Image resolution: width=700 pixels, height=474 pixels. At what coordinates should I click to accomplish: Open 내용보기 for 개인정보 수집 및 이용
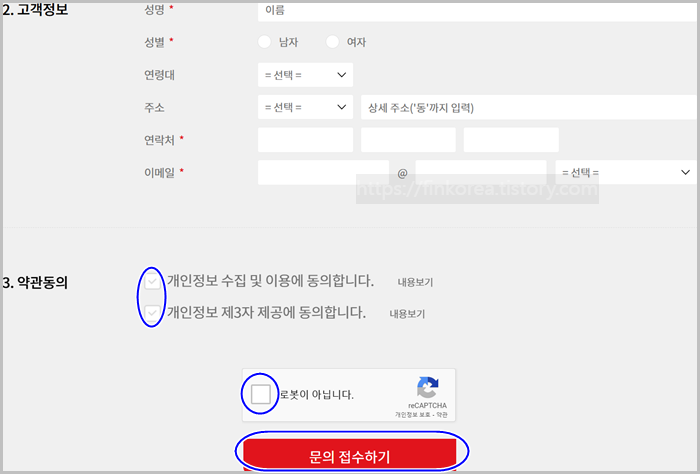tap(415, 282)
